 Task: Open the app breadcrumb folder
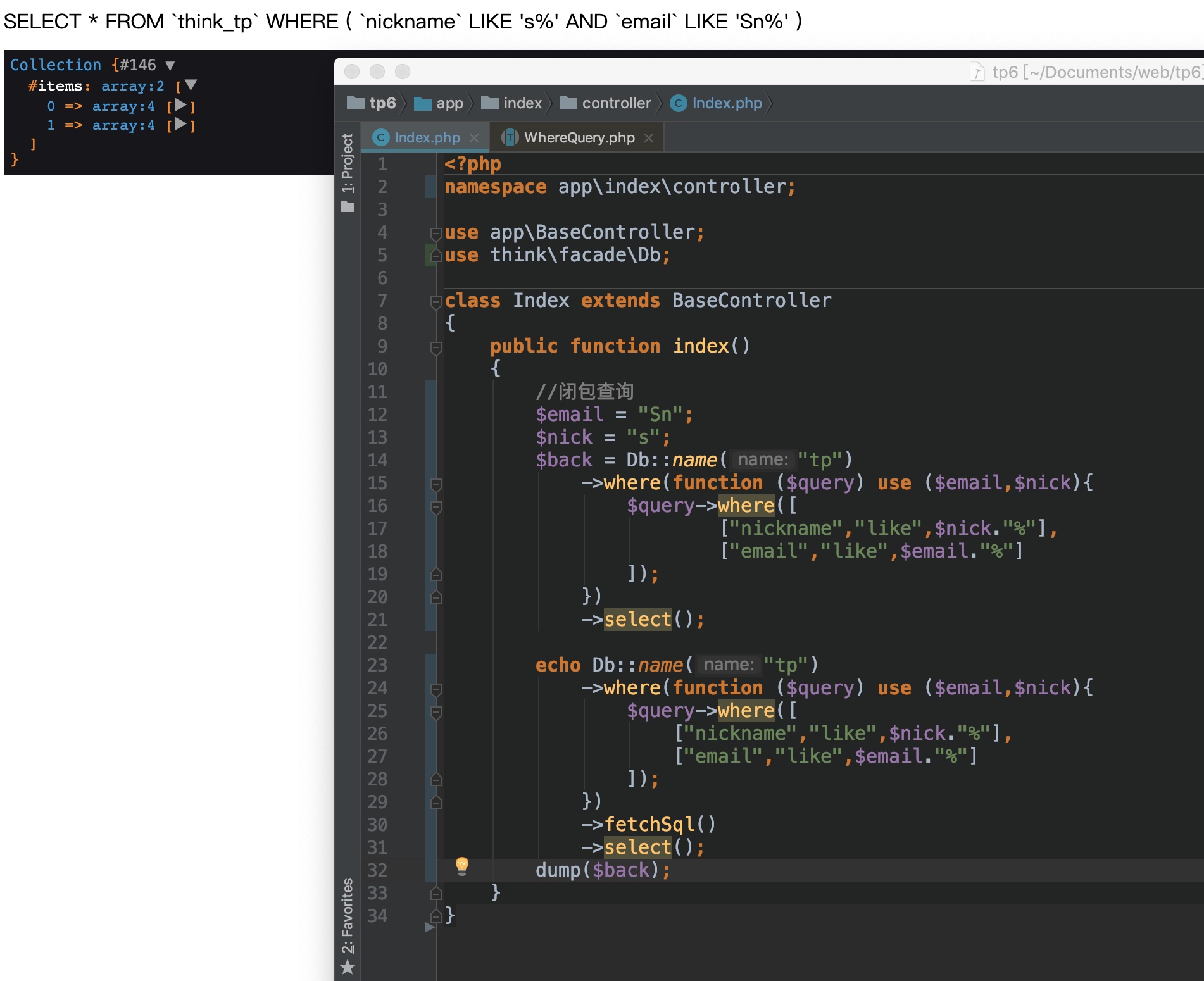coord(439,103)
